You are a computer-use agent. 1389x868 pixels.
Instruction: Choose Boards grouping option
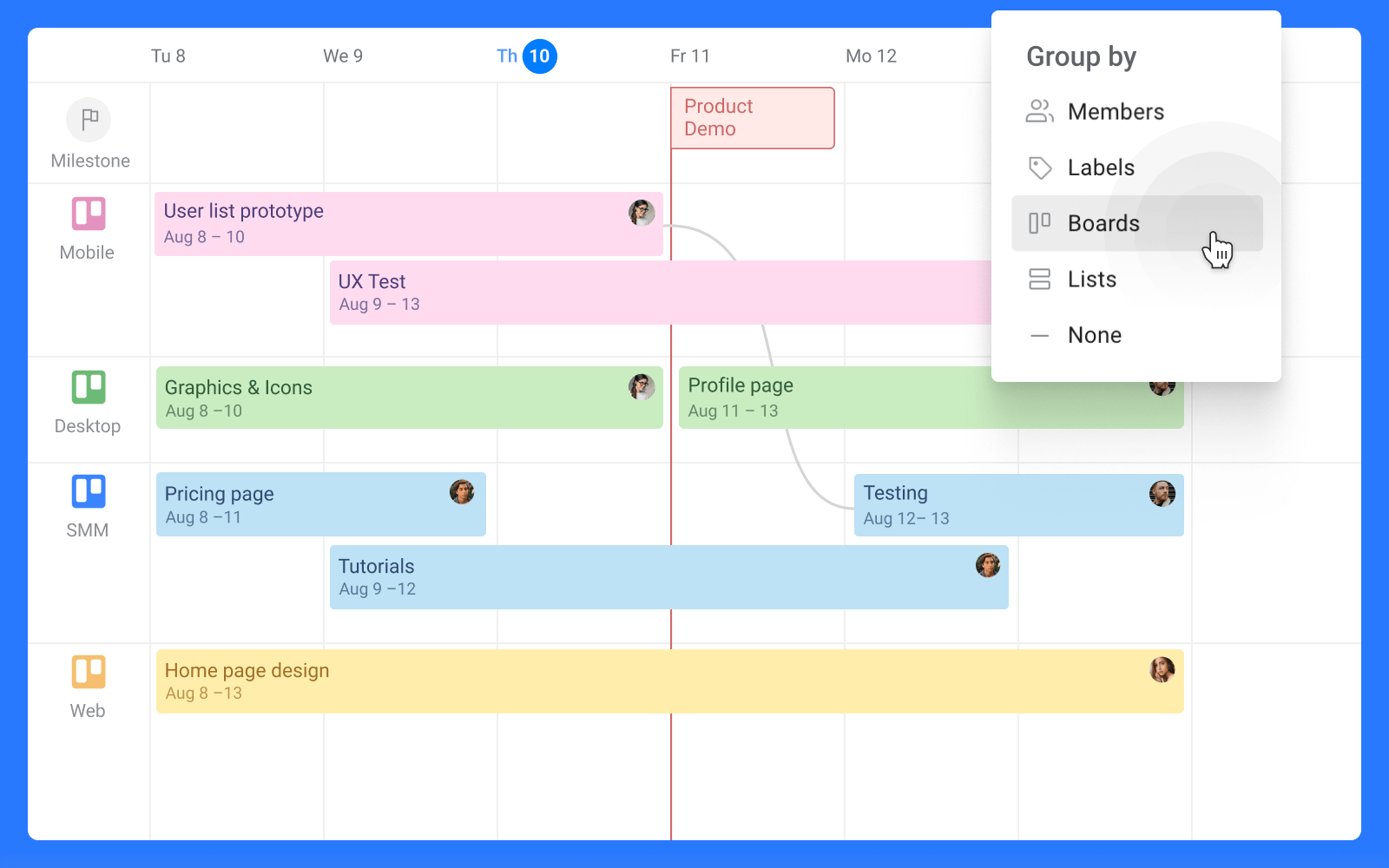point(1103,223)
